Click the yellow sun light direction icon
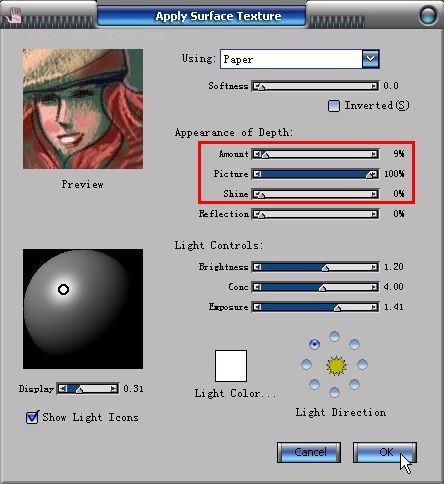Screen dimensions: 444x484 click(336, 366)
